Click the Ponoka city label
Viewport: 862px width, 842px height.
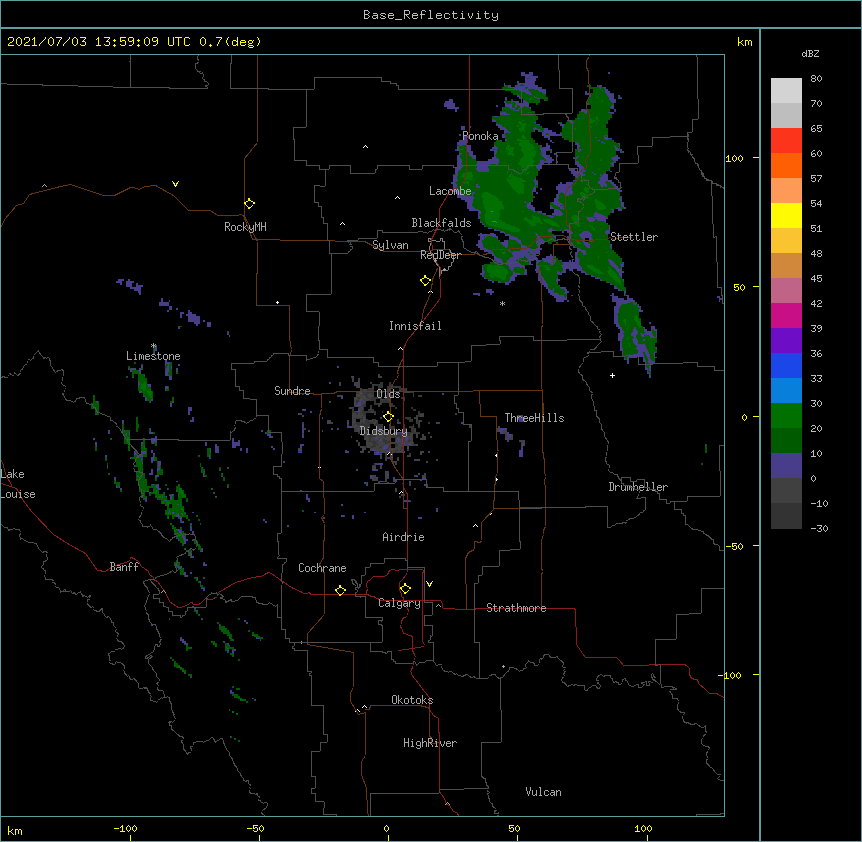coord(480,136)
